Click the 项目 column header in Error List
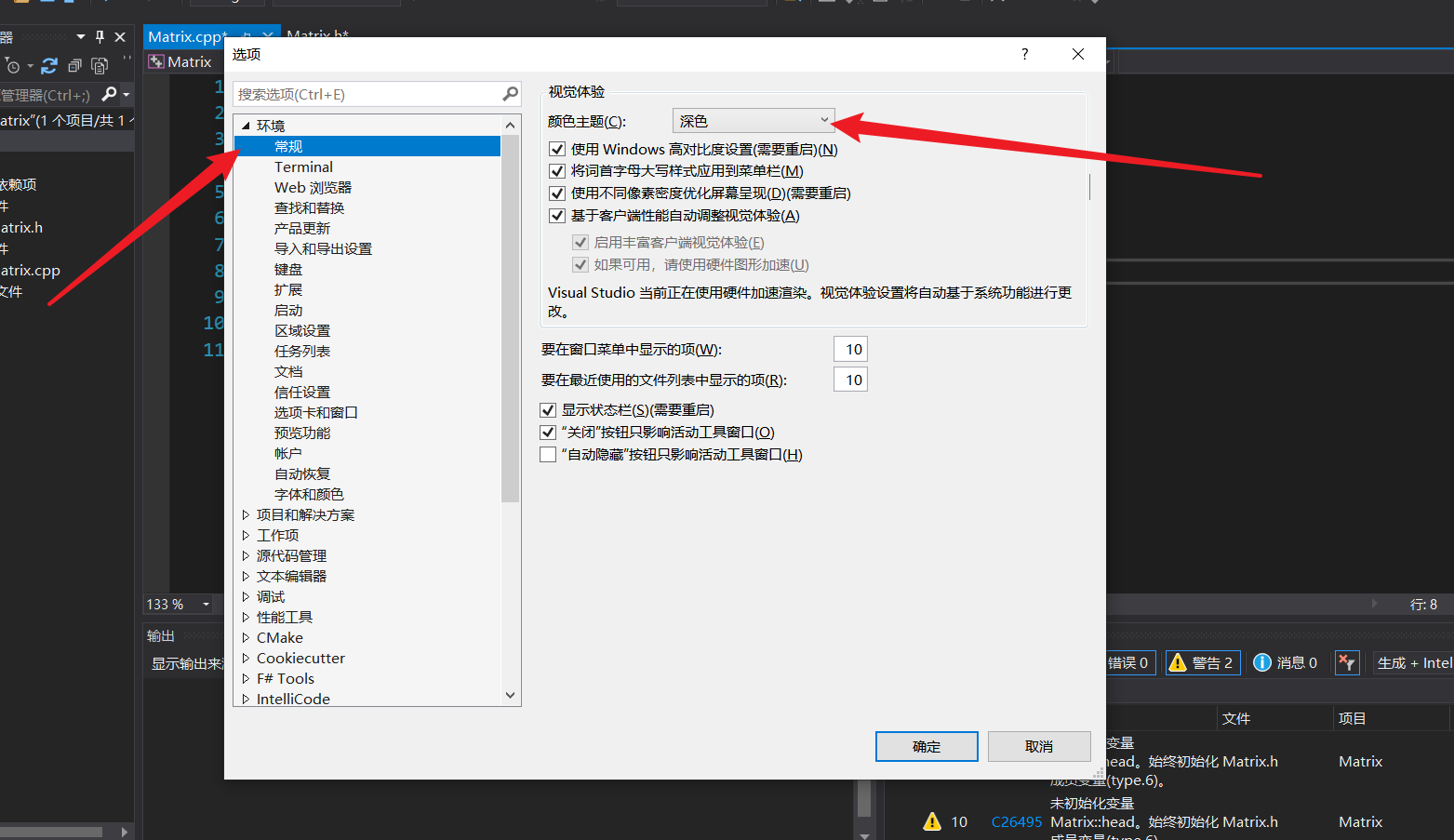 [x=1352, y=718]
